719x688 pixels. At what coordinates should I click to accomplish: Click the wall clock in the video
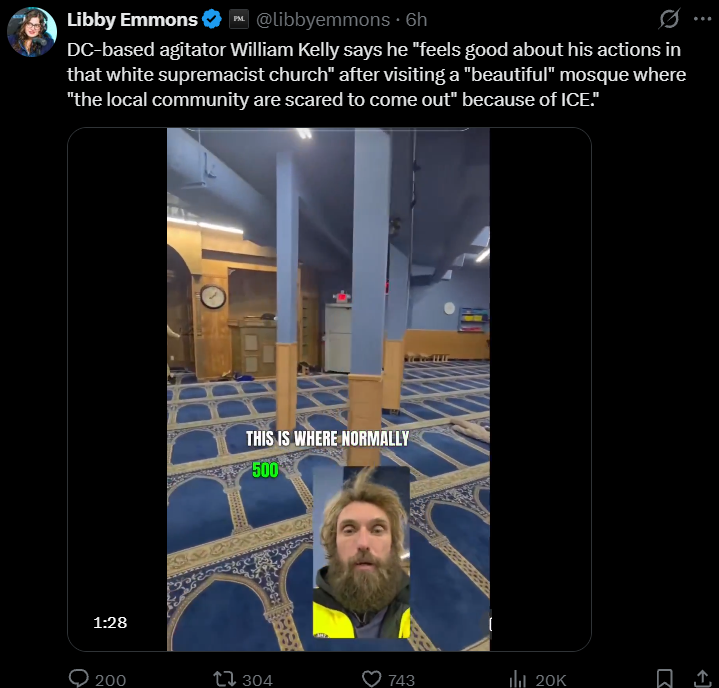[213, 297]
